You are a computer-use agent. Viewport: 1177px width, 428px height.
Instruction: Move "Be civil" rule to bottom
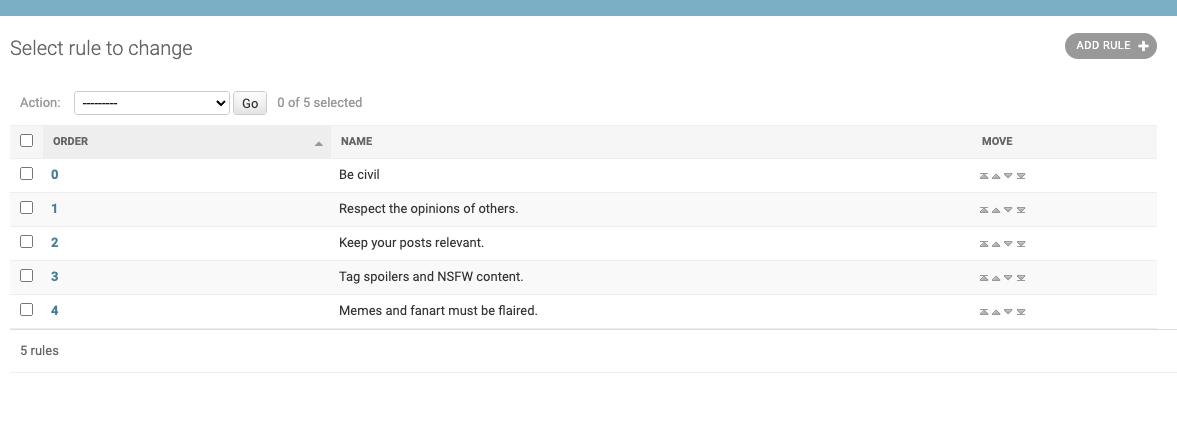[x=1021, y=176]
